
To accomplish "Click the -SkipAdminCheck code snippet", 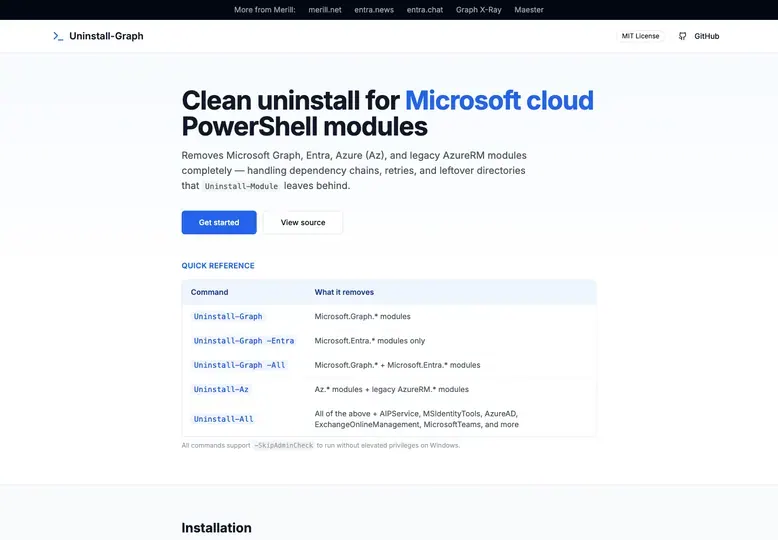I will [x=284, y=446].
